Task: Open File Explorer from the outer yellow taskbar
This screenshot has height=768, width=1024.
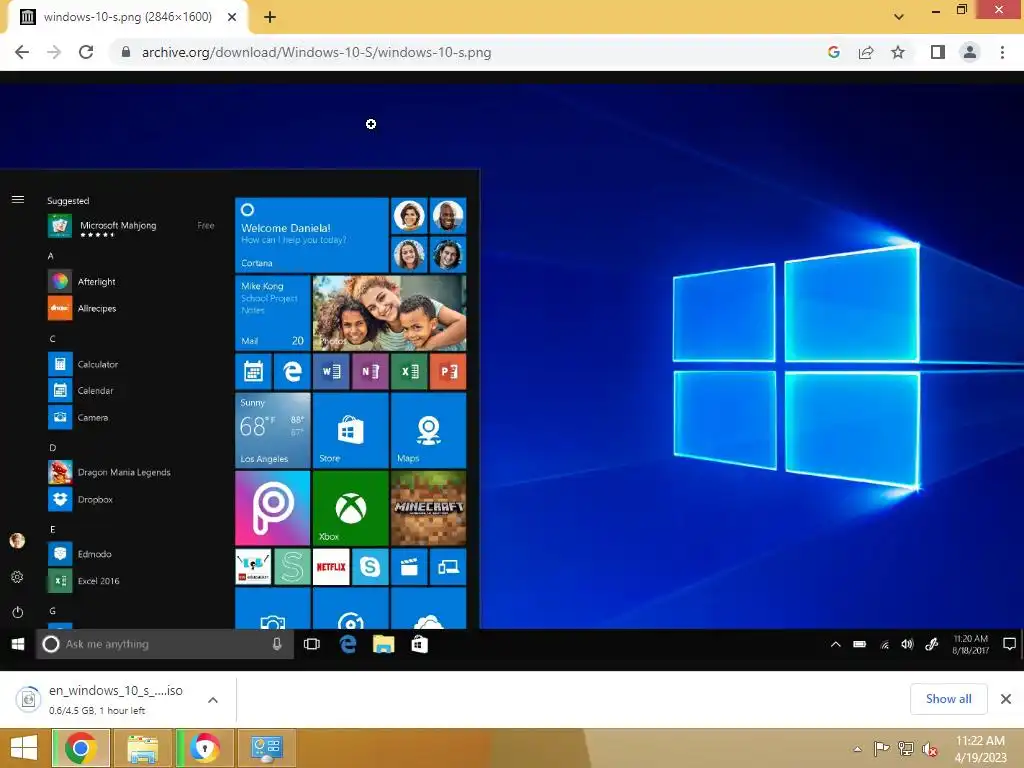Action: click(142, 748)
